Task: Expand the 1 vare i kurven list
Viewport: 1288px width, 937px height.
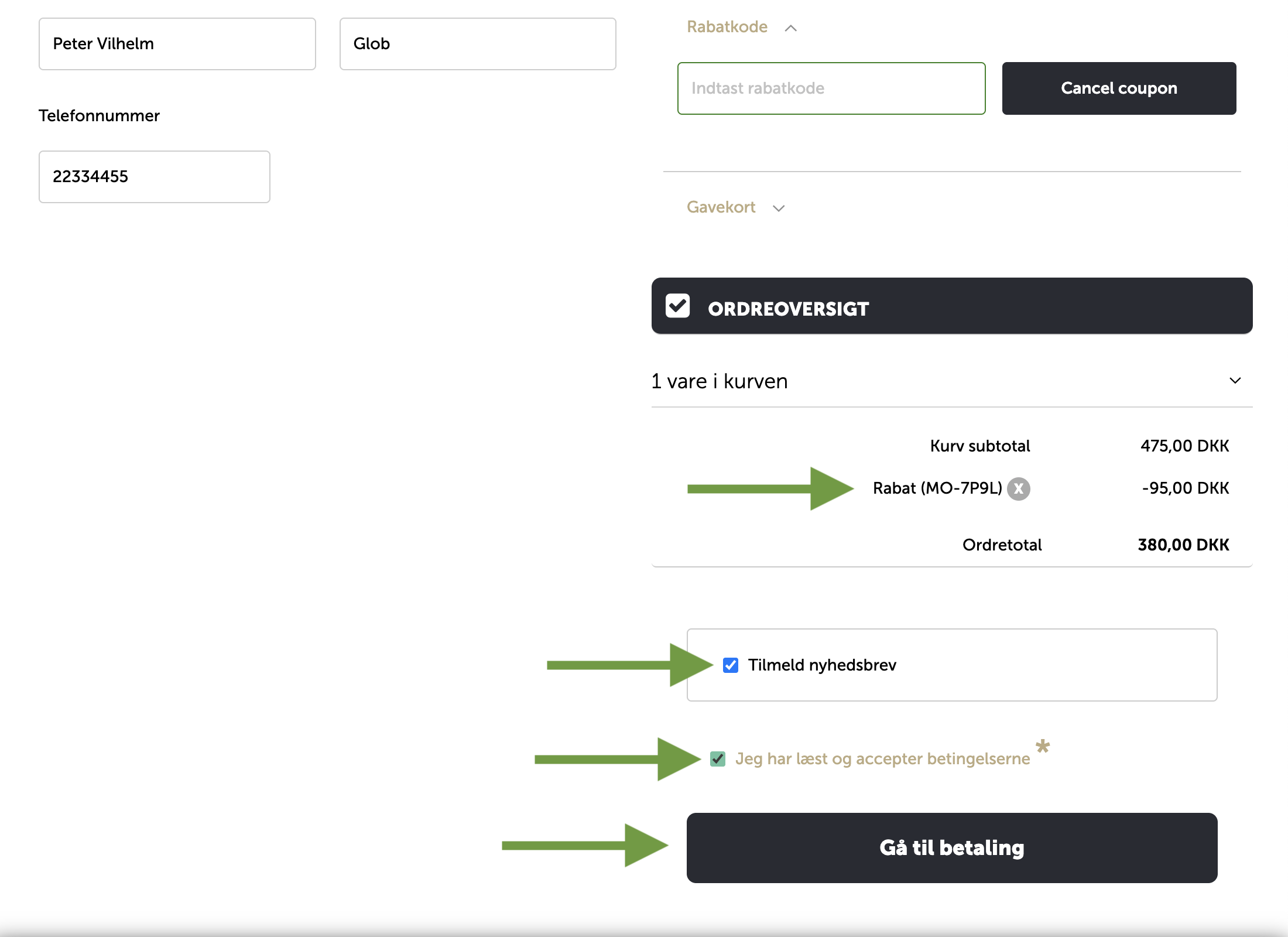Action: pyautogui.click(x=719, y=381)
